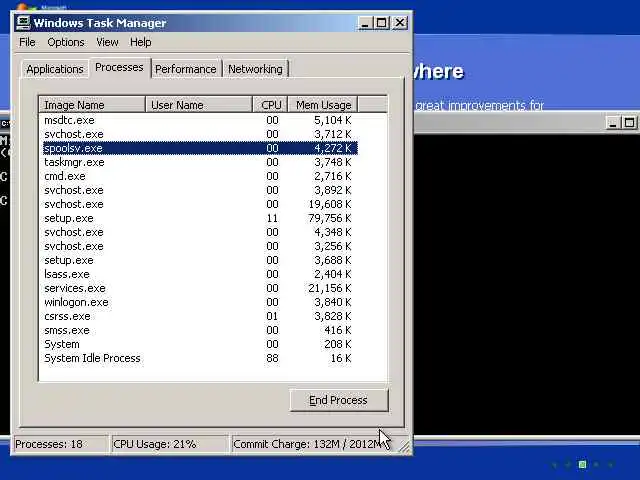
Task: Minimize the command prompt window behind
Action: click(612, 123)
